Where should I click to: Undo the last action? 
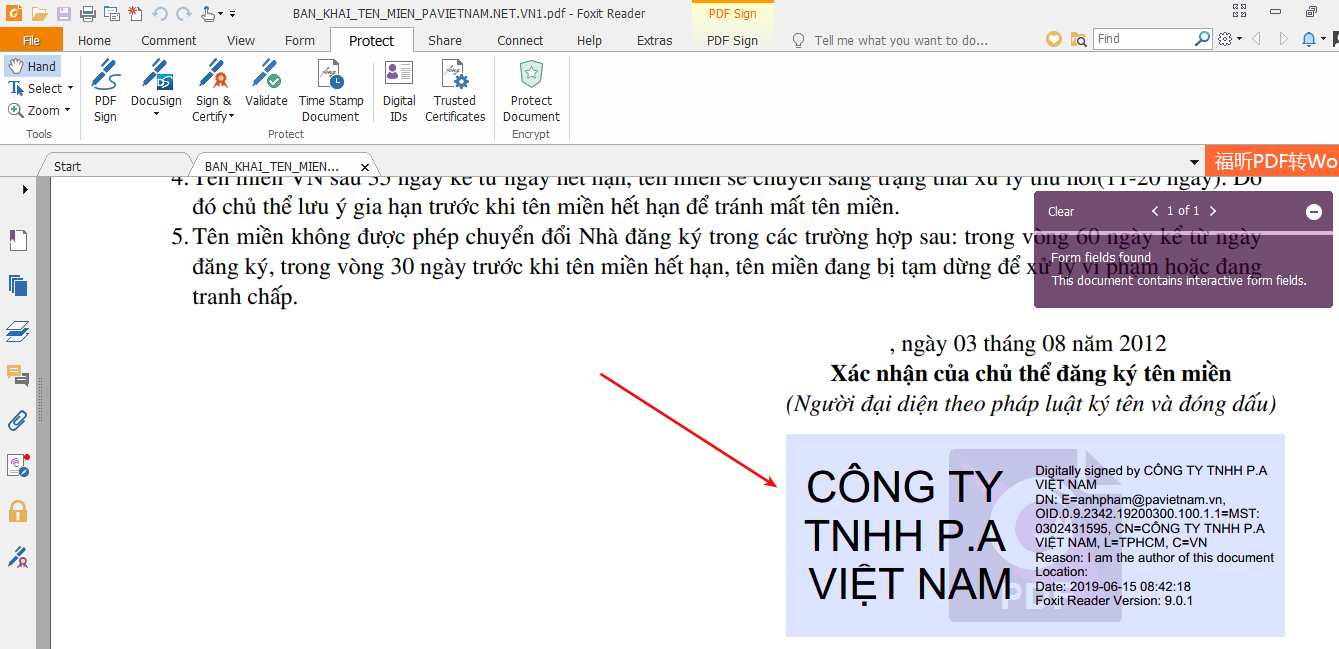[160, 14]
